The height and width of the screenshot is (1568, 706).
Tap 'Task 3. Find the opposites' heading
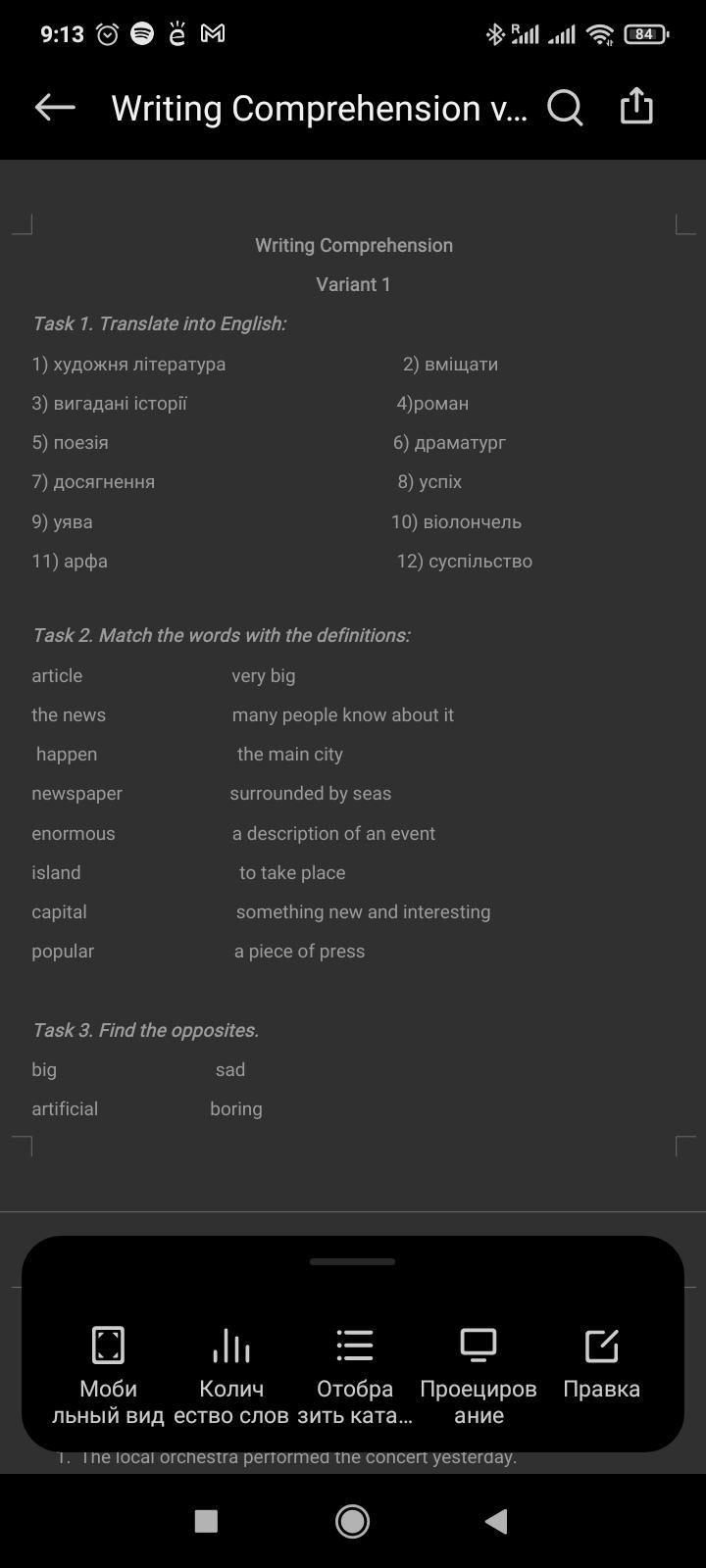click(145, 1030)
